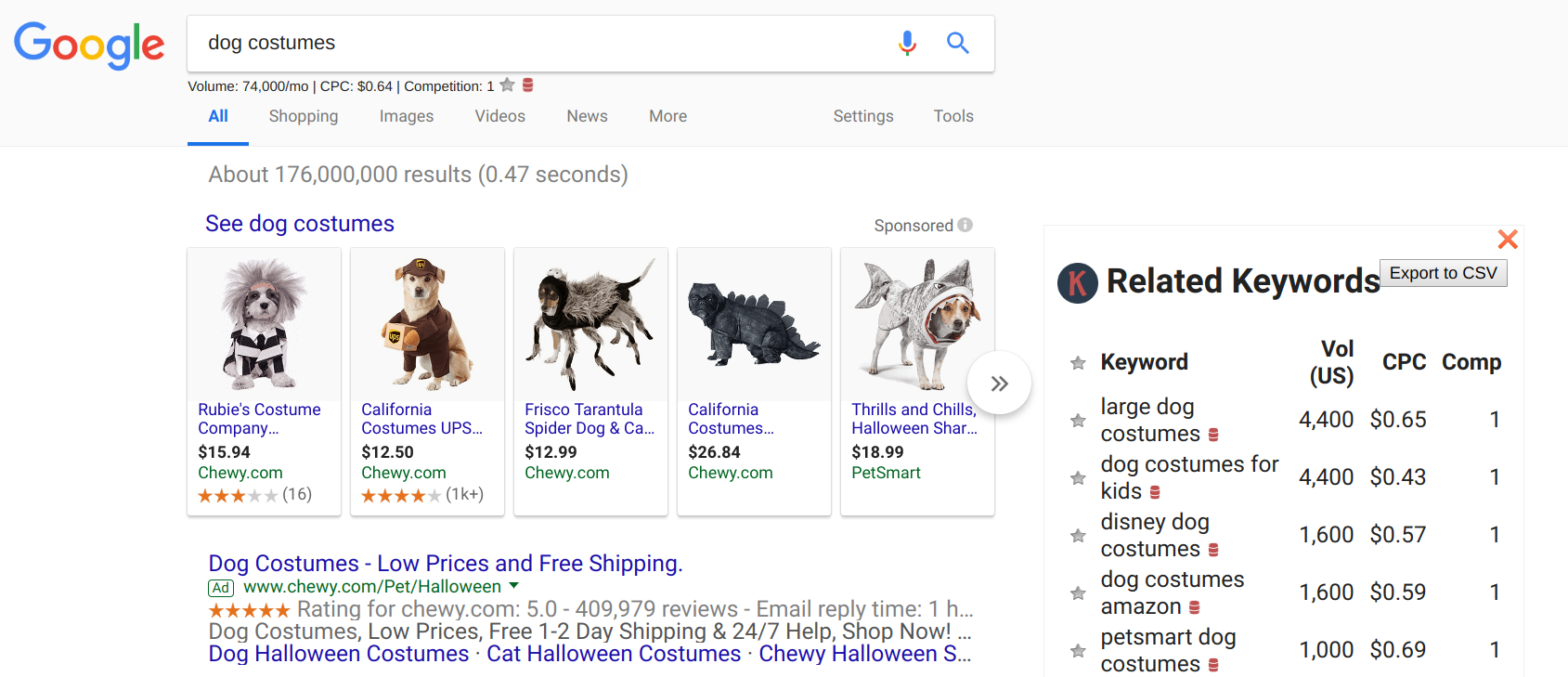Open Frisco Tarantula Spider costume image
This screenshot has width=1568, height=677.
click(x=590, y=324)
